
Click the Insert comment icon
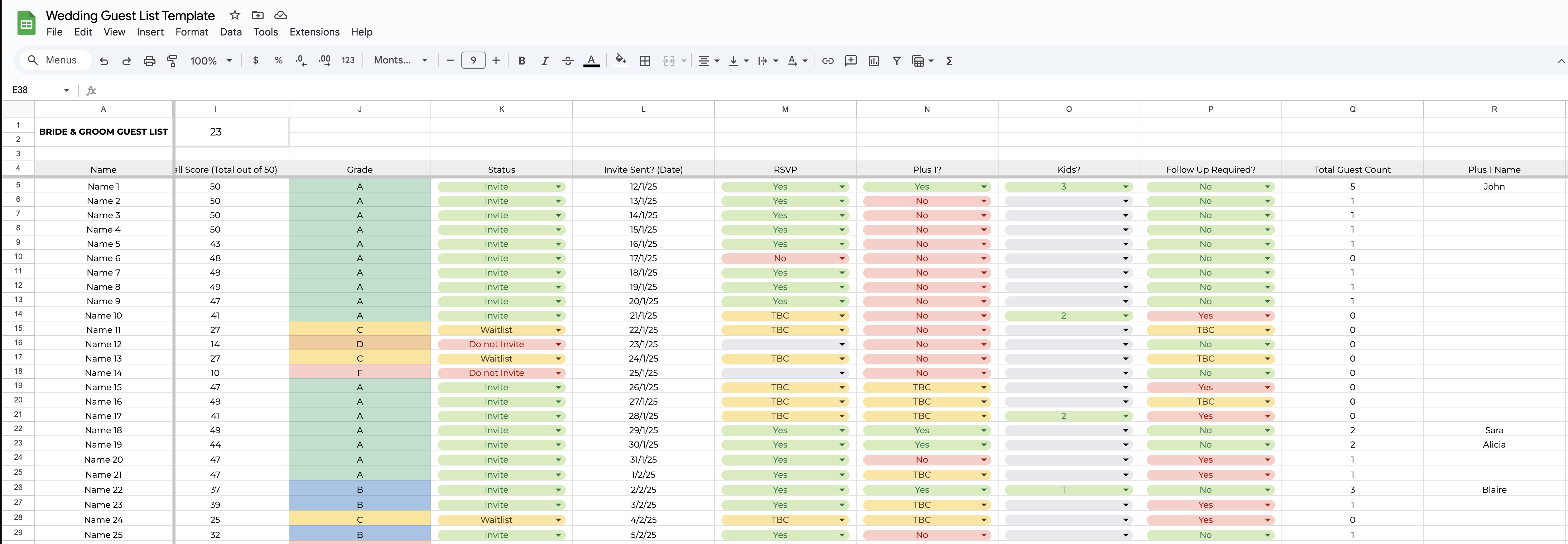point(850,60)
